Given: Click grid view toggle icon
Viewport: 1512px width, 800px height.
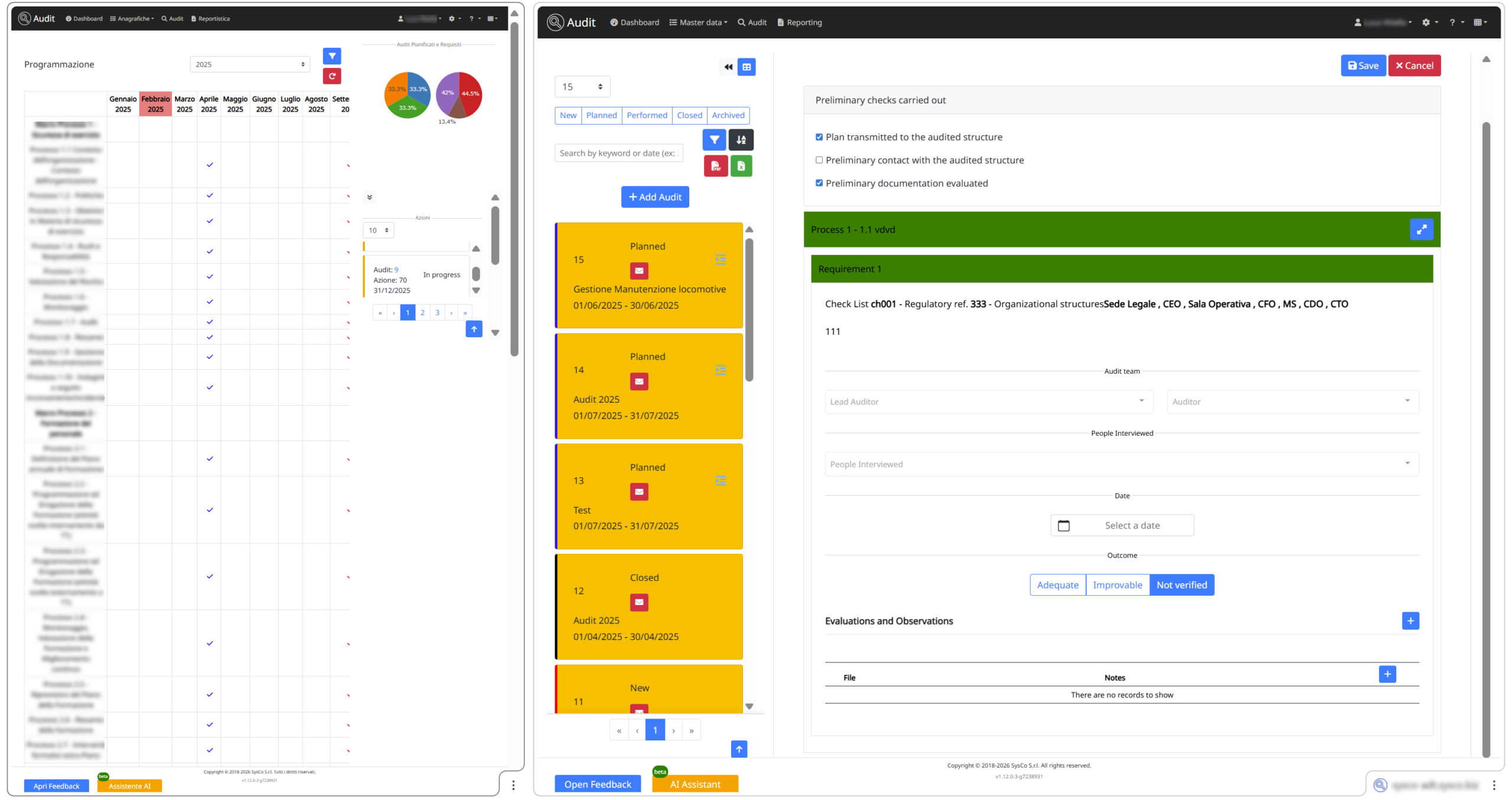Looking at the screenshot, I should click(747, 67).
